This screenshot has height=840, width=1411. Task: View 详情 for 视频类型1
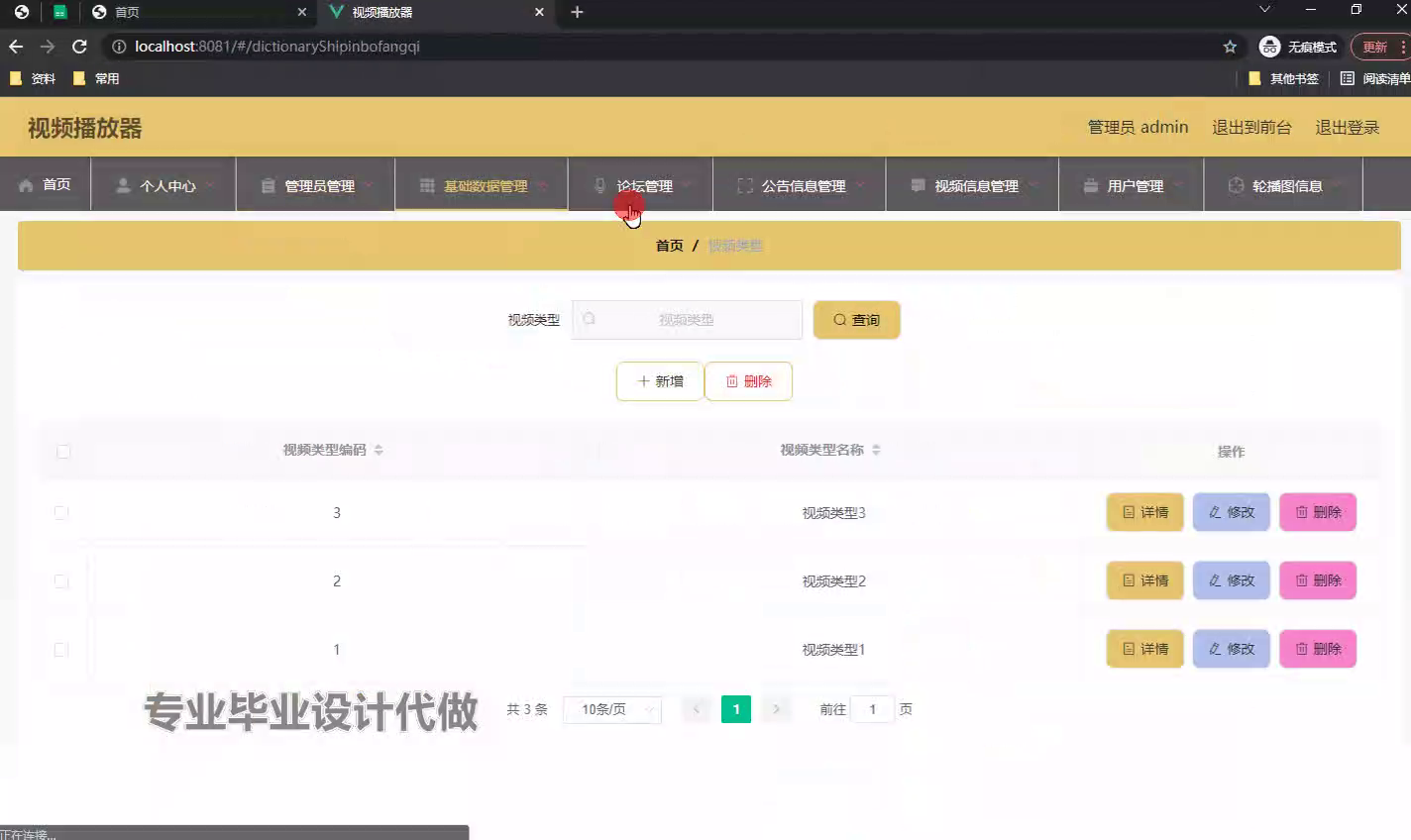(x=1144, y=649)
